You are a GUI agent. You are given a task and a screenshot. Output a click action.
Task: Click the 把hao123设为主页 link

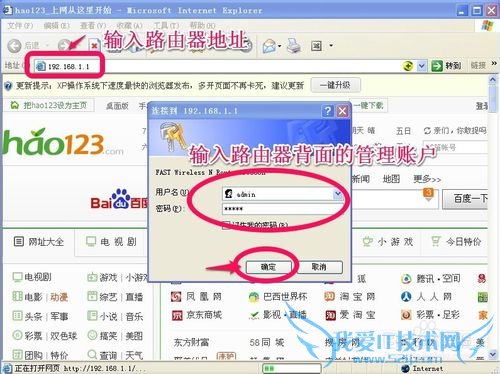tap(55, 105)
